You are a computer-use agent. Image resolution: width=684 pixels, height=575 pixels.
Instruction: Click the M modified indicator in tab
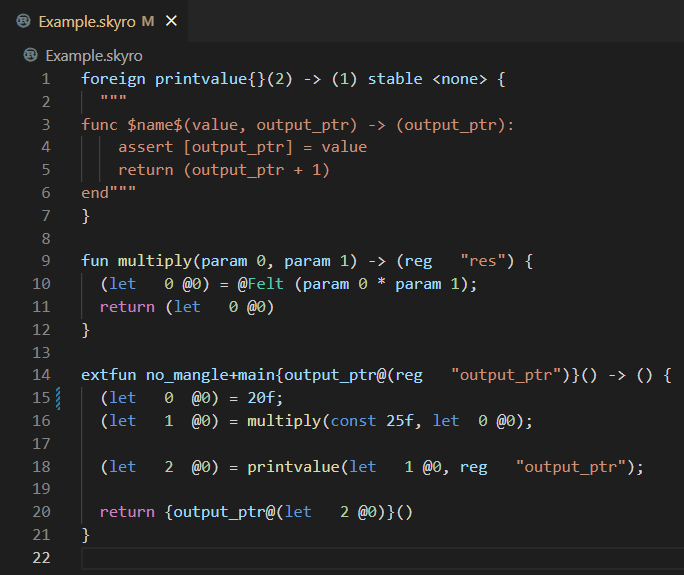point(148,21)
